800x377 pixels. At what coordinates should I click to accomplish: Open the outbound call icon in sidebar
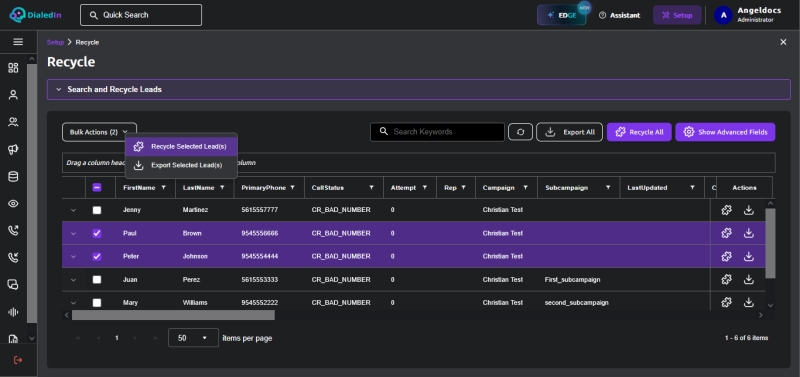tap(13, 231)
